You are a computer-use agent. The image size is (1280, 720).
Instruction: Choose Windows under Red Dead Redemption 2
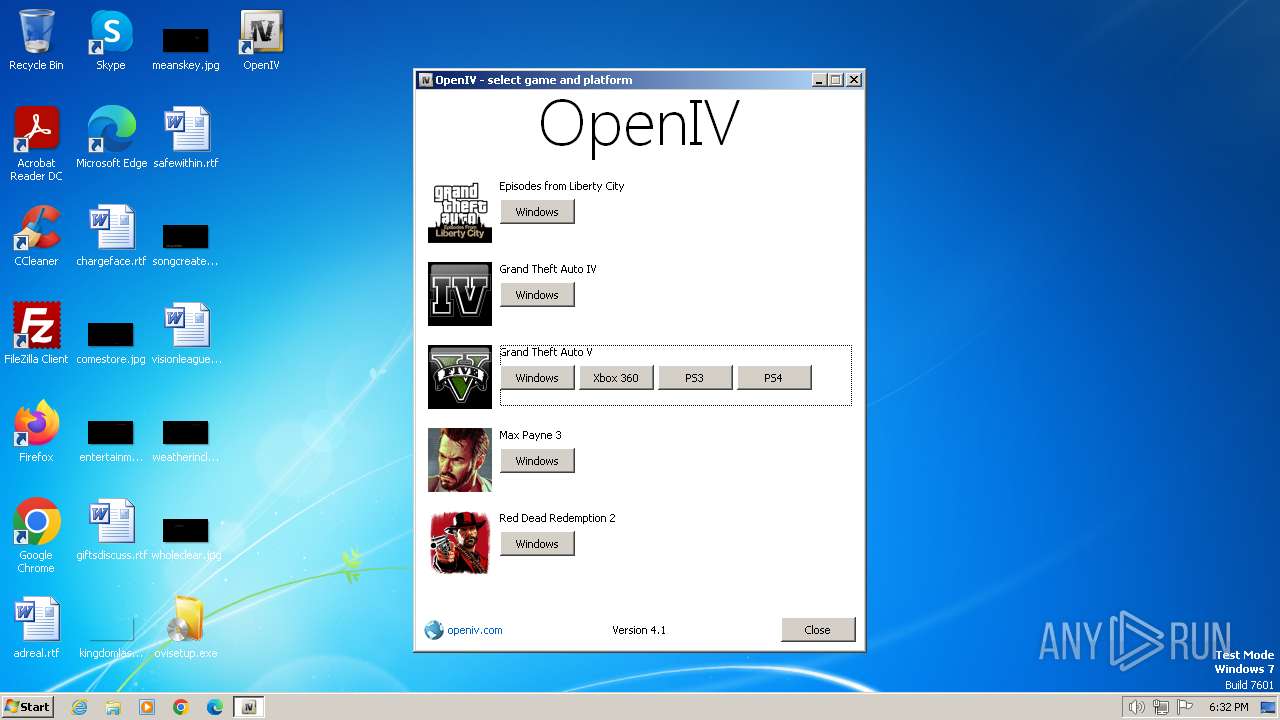[537, 544]
